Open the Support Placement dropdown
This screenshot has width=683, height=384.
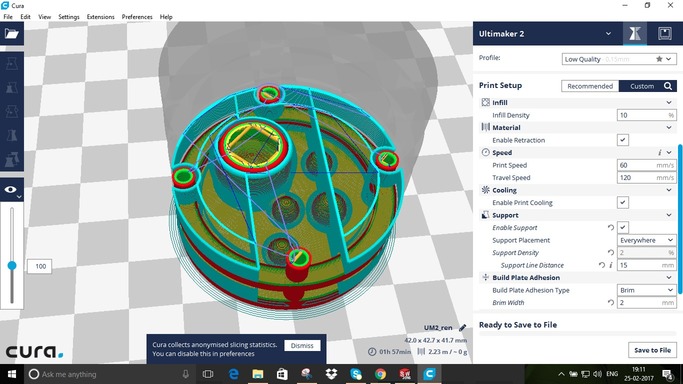click(646, 240)
